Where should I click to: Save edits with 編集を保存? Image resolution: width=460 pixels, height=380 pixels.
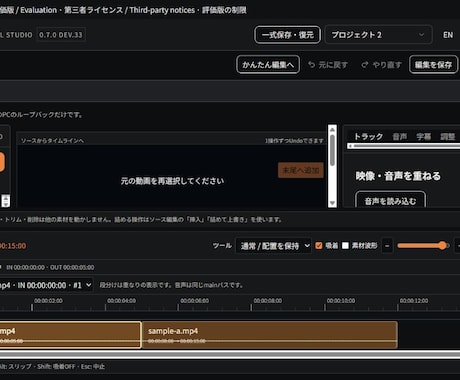point(433,65)
